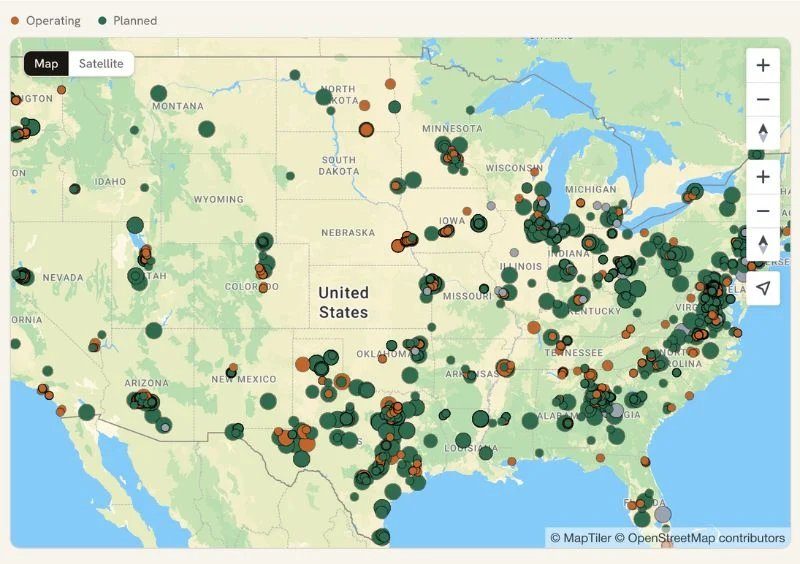
Task: Click the IDAHO state label
Action: click(x=110, y=182)
